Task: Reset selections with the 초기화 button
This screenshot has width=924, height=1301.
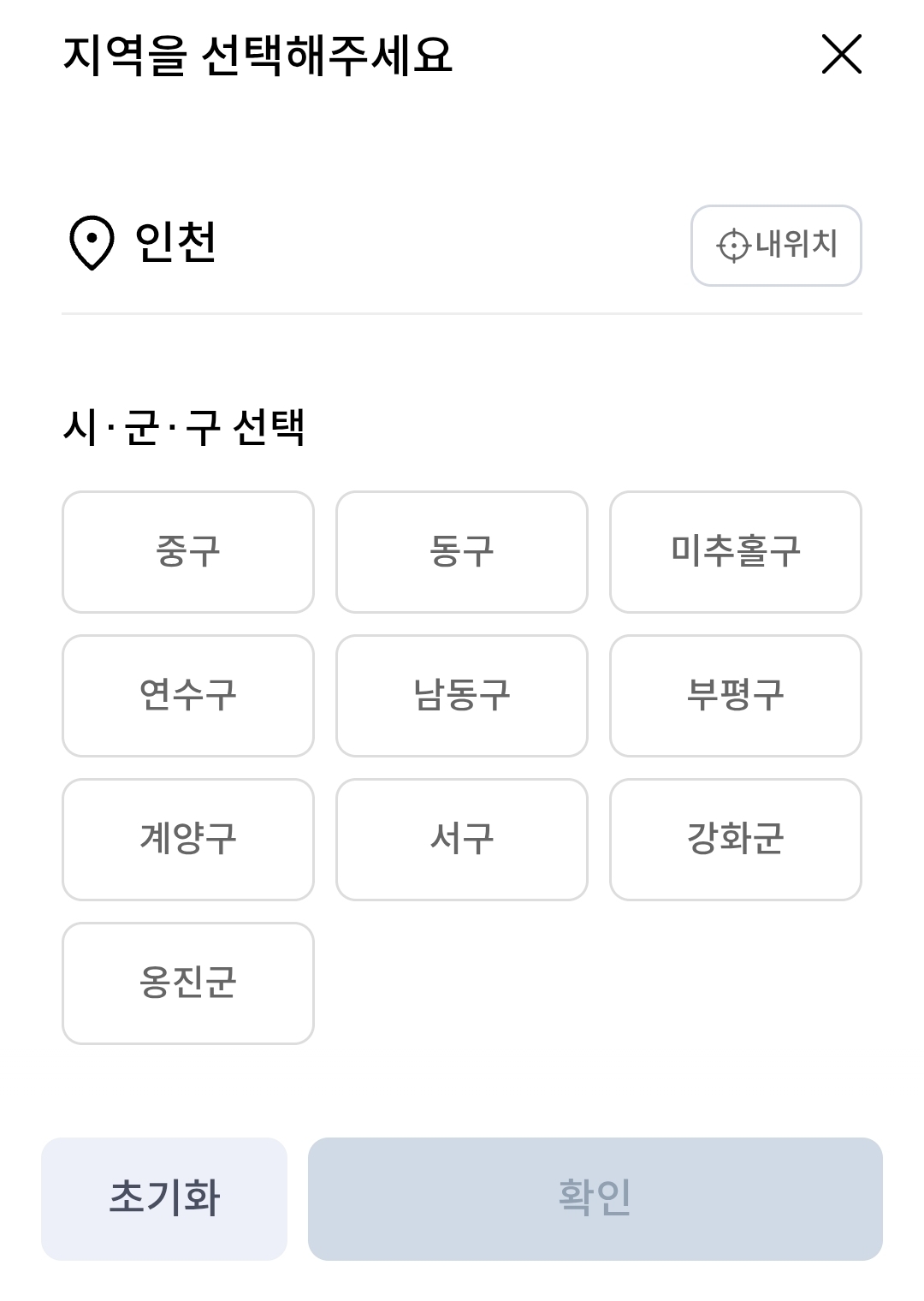Action: click(x=164, y=1199)
